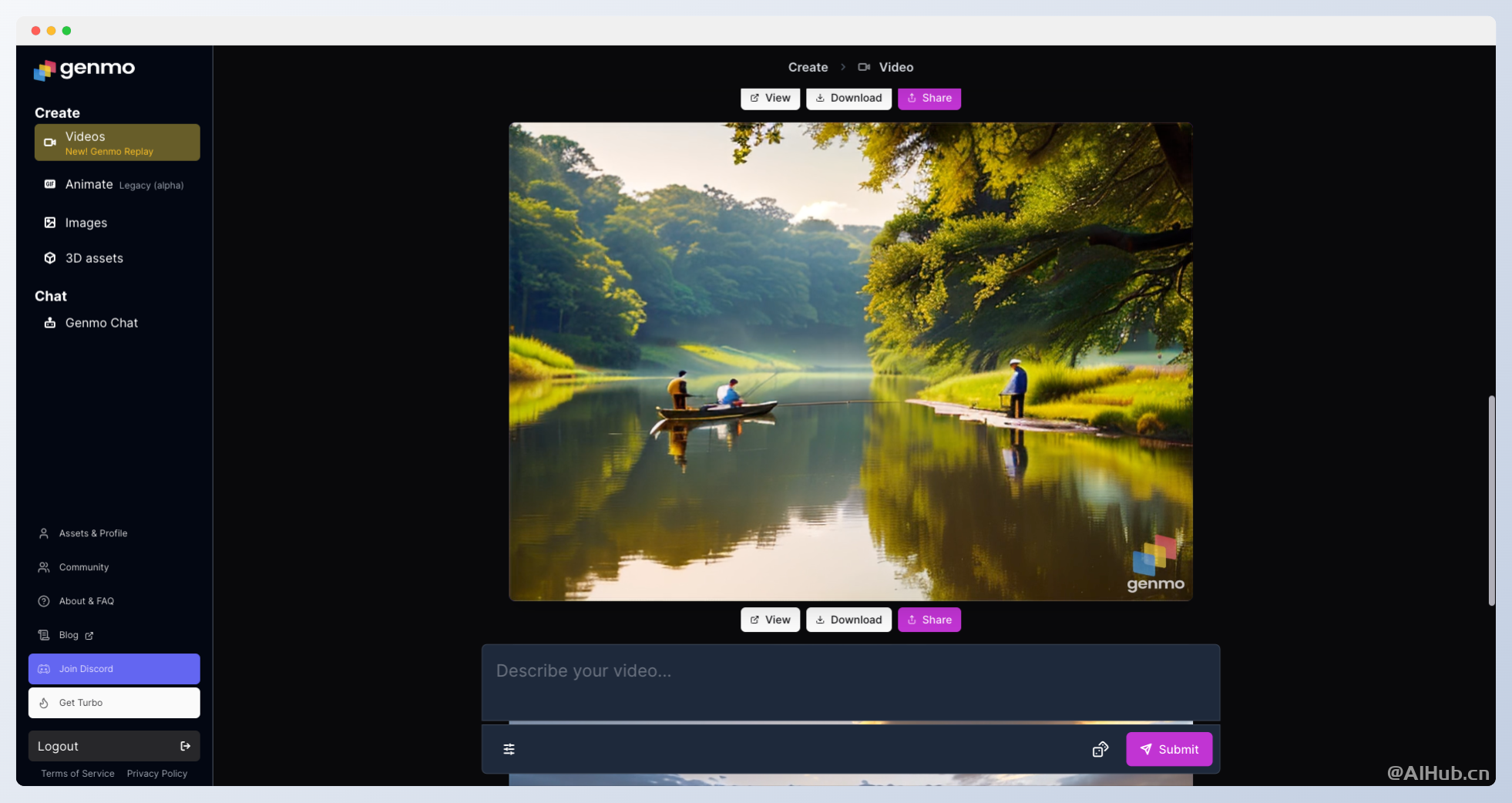Viewport: 1512px width, 803px height.
Task: Click the Images sidebar icon
Action: click(x=50, y=223)
